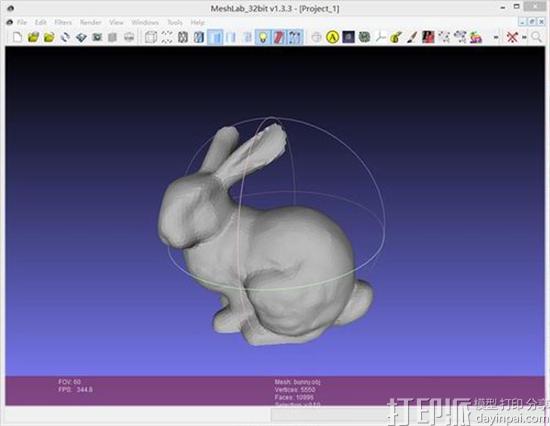This screenshot has width=550, height=426.
Task: Enable Bounding Box render mode
Action: [x=151, y=37]
